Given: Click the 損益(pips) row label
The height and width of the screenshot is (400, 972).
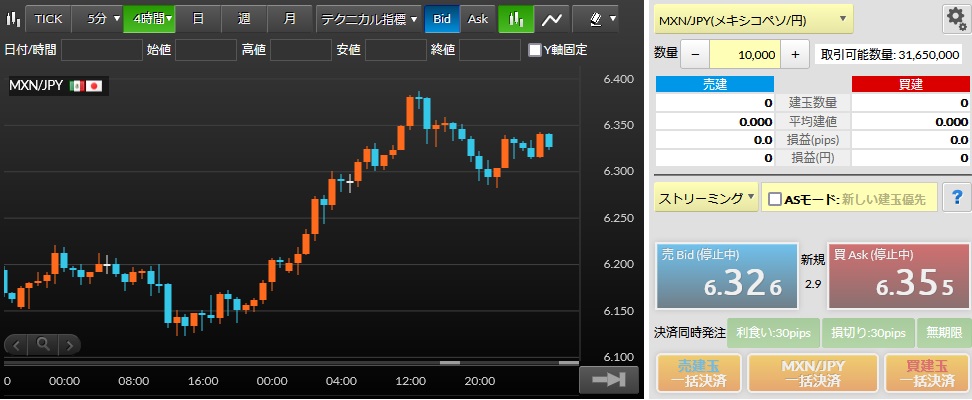Looking at the screenshot, I should pos(813,140).
